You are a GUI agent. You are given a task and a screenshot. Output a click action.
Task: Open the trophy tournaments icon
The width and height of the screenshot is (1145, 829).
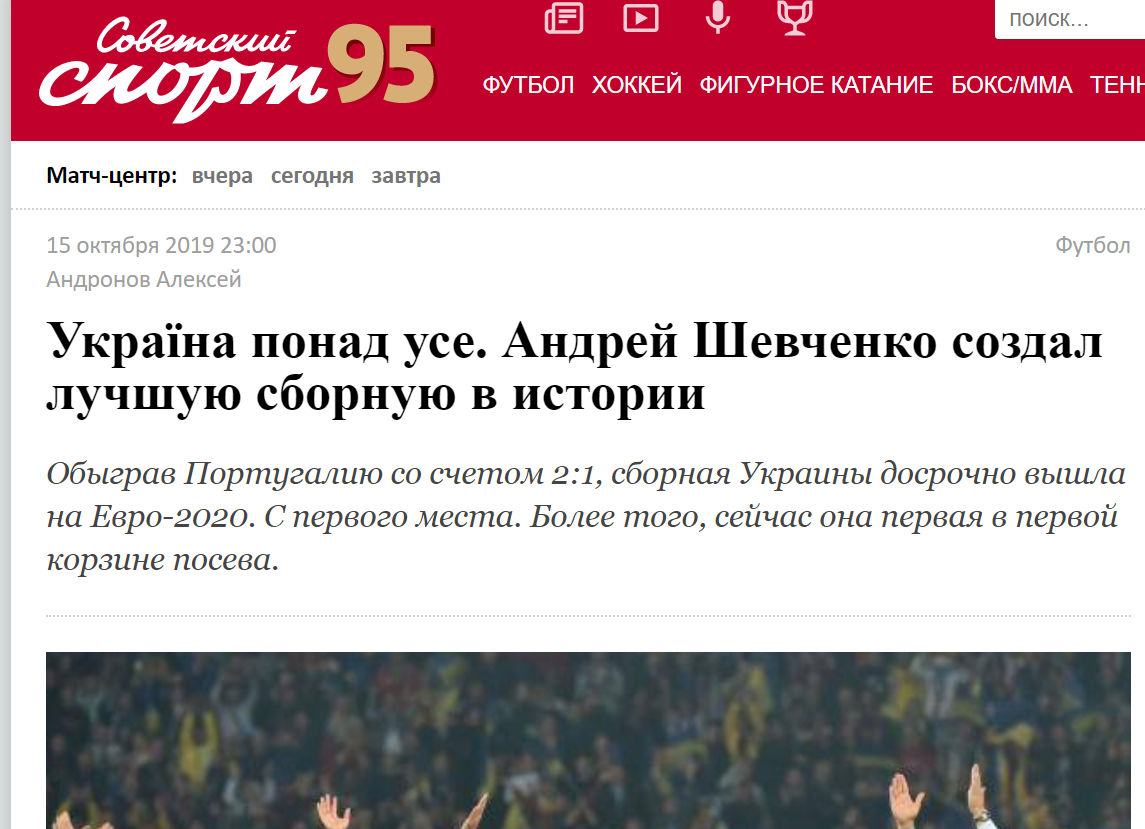(x=794, y=18)
